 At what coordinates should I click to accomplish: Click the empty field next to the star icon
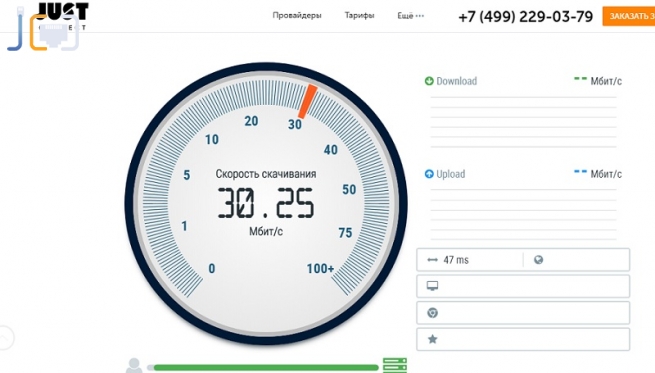click(x=533, y=339)
